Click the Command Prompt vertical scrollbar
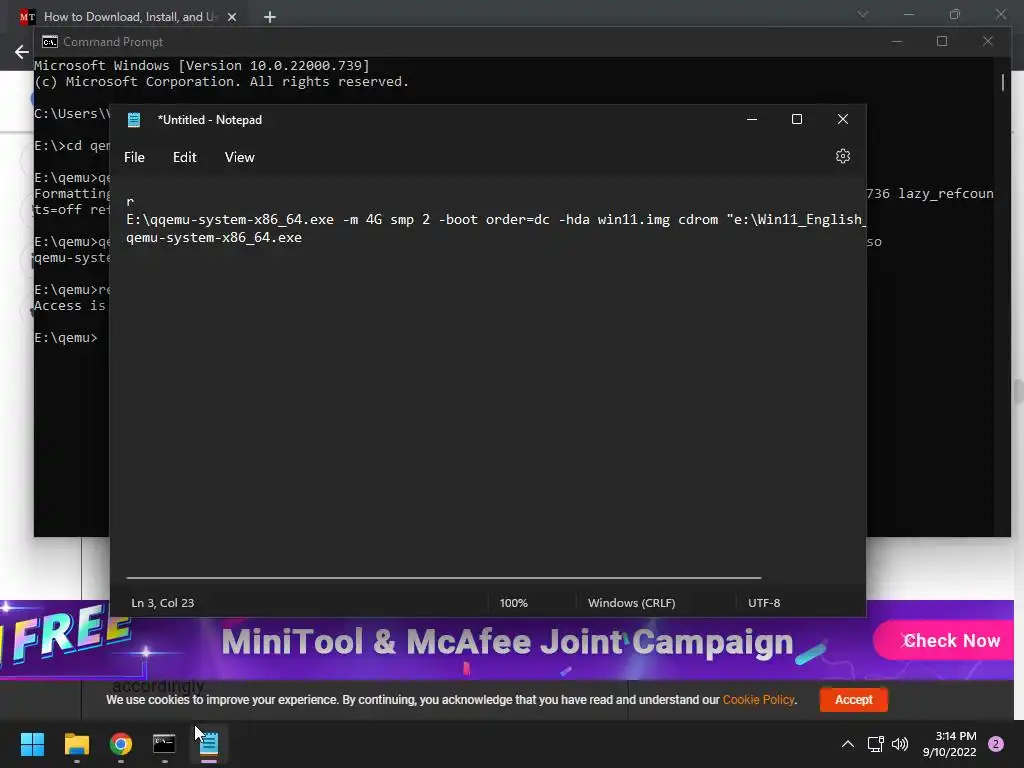1024x768 pixels. [1003, 82]
